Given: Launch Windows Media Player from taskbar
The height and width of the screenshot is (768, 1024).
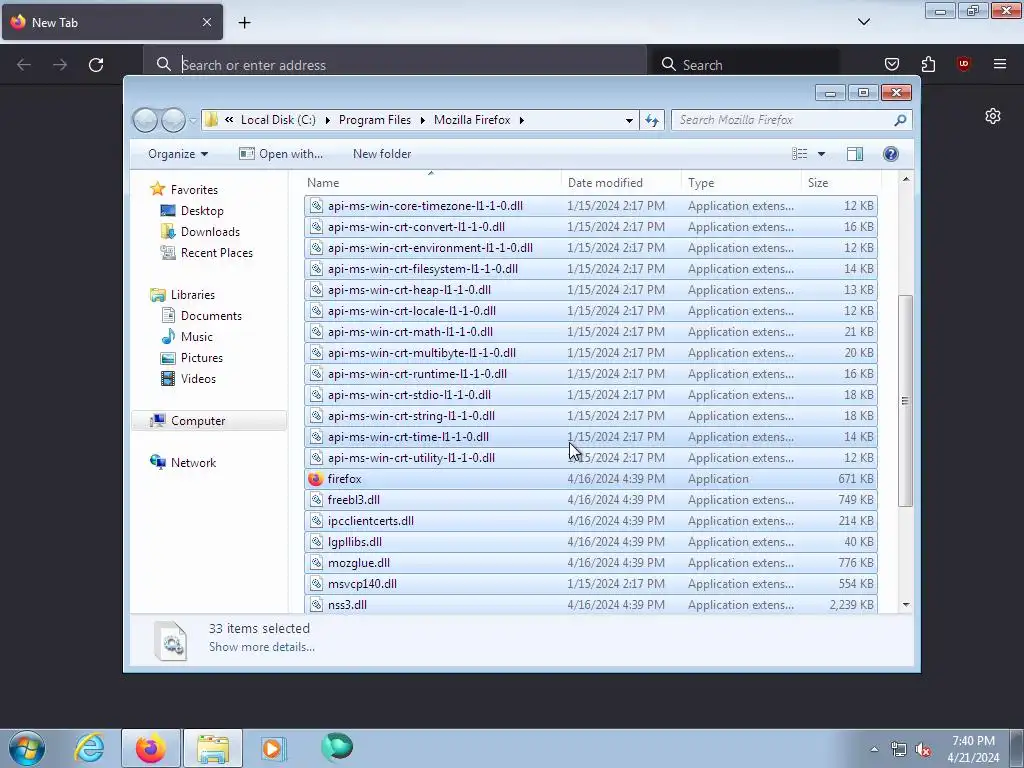Looking at the screenshot, I should (274, 748).
